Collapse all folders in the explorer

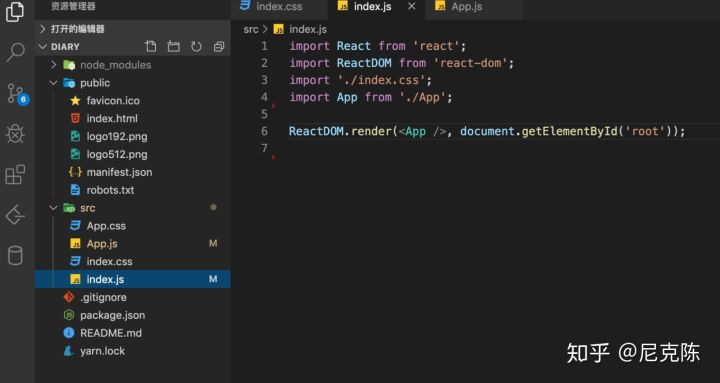pos(219,46)
